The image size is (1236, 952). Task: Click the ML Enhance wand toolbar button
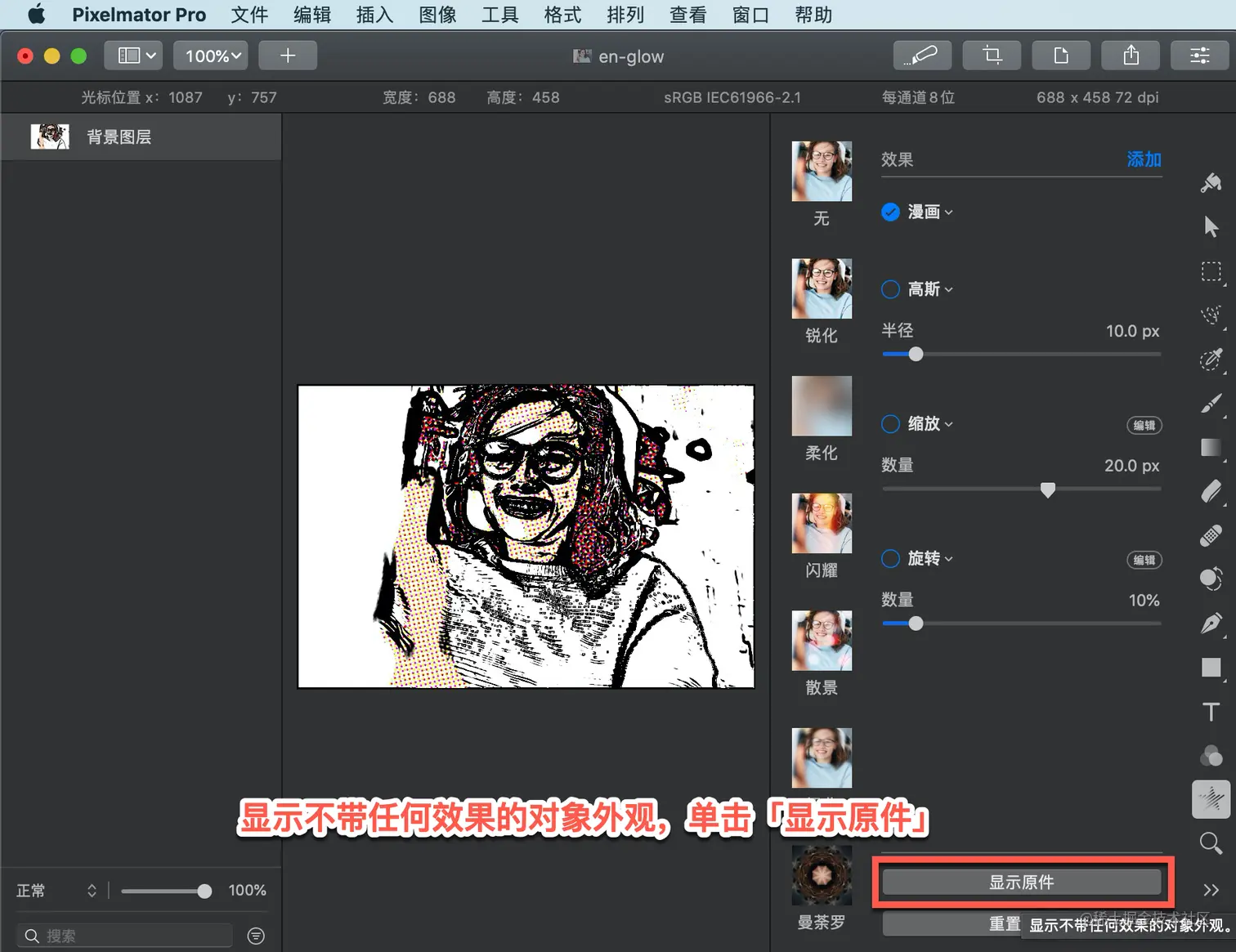(922, 56)
